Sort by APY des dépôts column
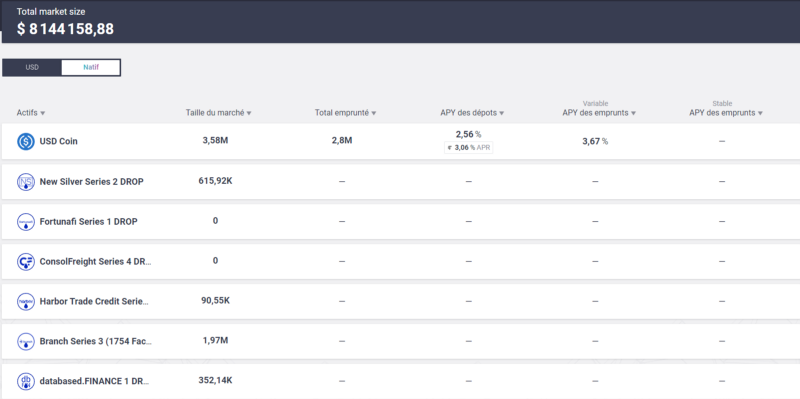The image size is (800, 399). point(472,113)
